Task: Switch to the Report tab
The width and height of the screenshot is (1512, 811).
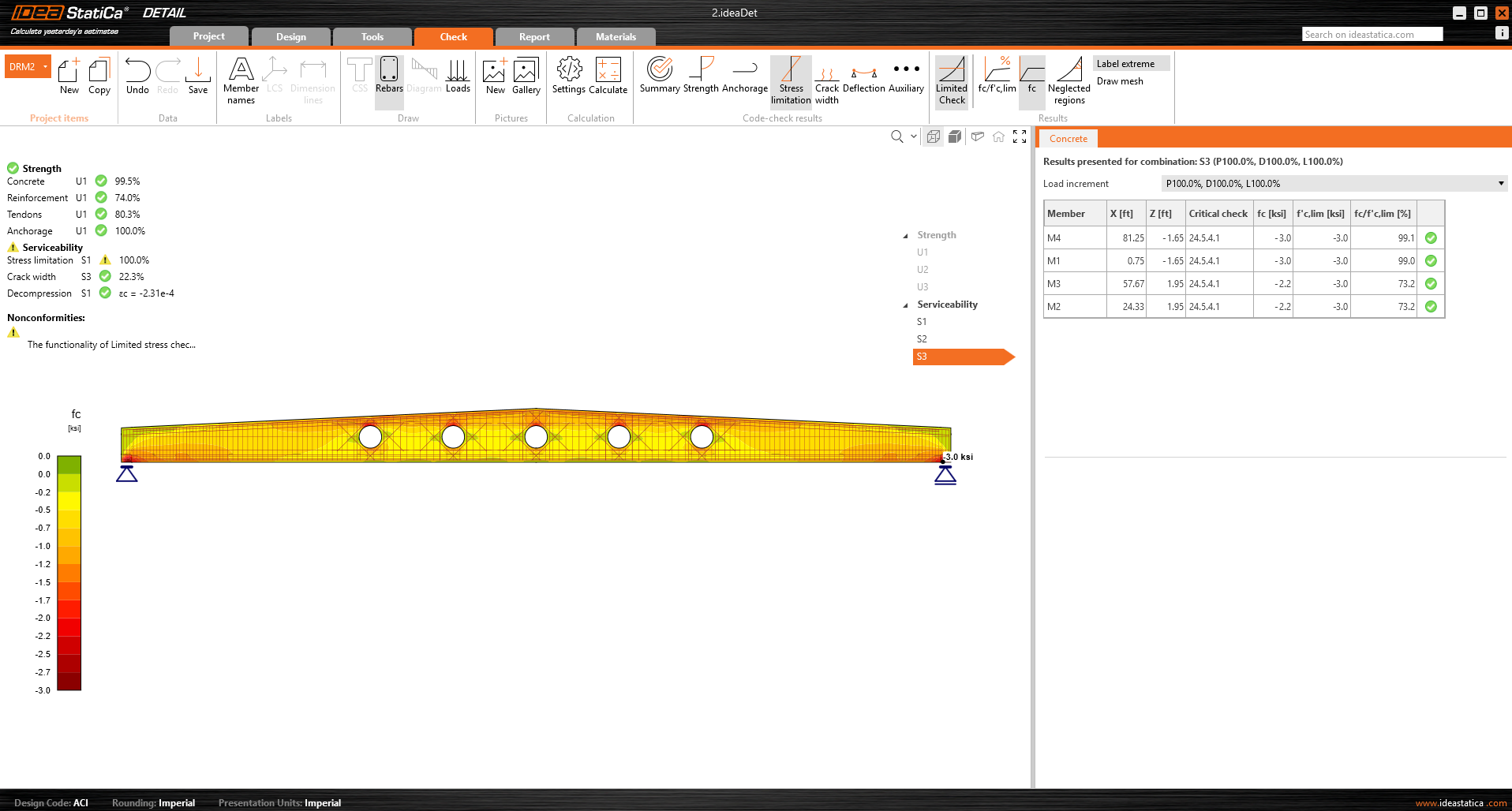Action: tap(534, 37)
